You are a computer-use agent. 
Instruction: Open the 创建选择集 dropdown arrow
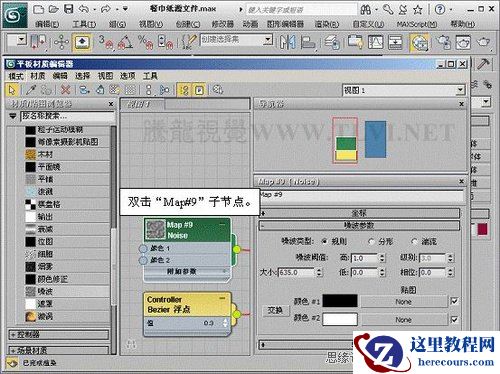tap(268, 40)
